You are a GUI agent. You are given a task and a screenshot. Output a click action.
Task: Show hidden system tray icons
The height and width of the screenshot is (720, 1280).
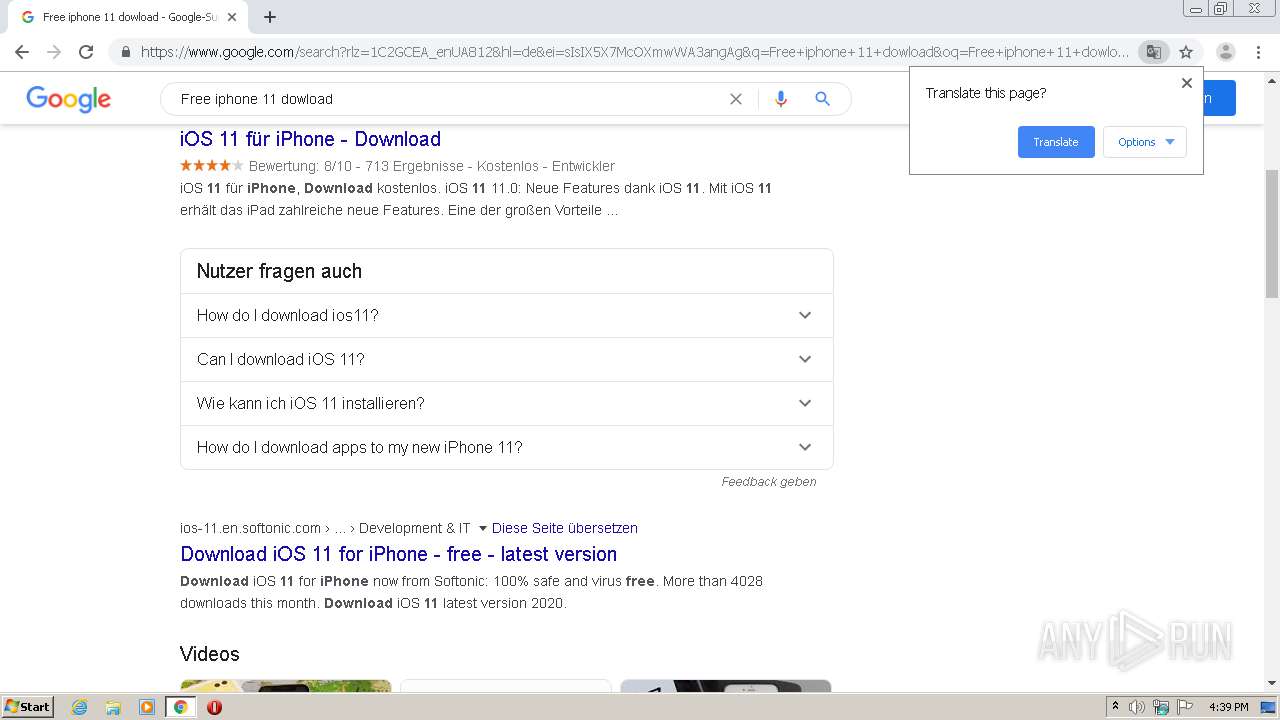pyautogui.click(x=1115, y=707)
